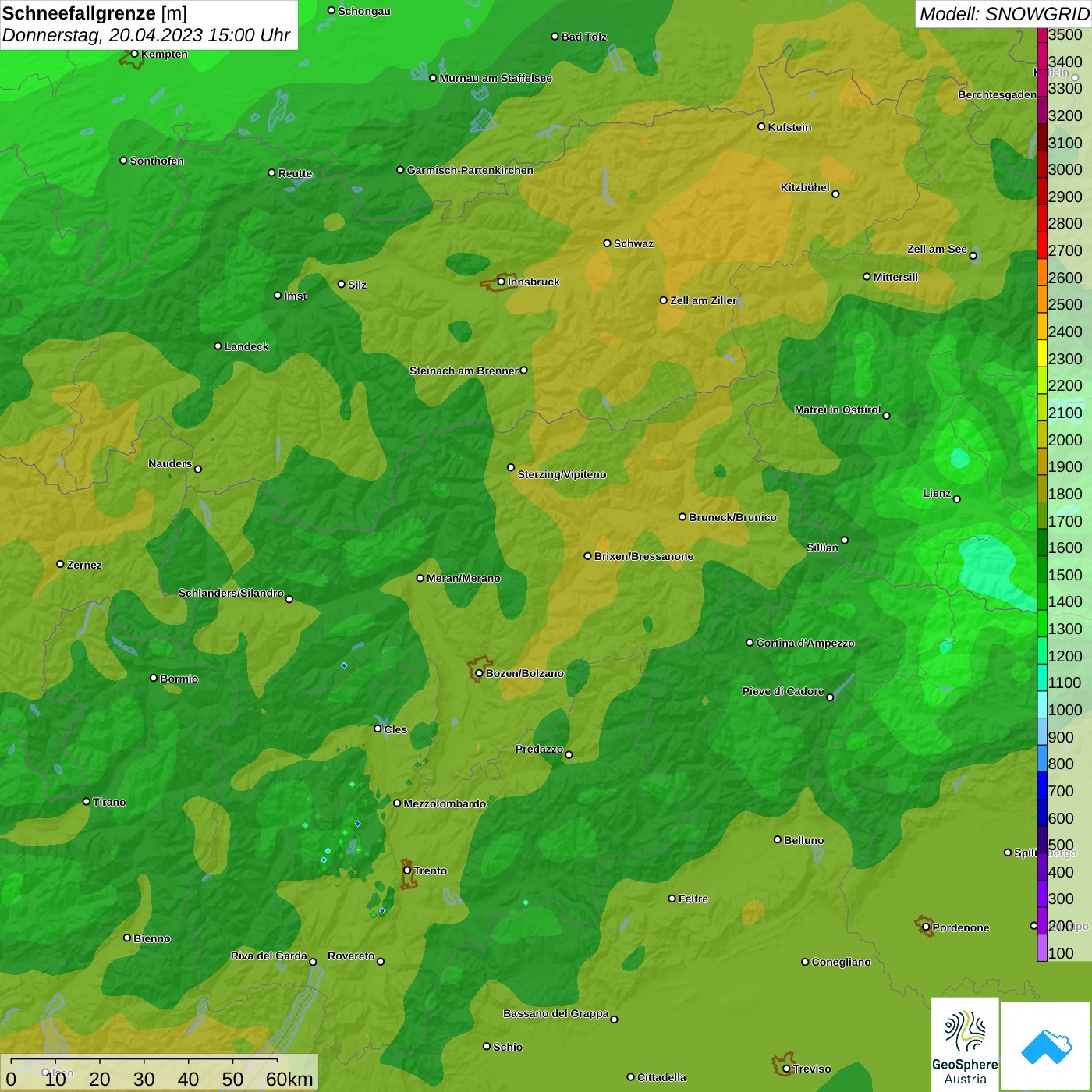Click the Pordenone city label
Viewport: 1092px width, 1092px height.
click(x=961, y=927)
